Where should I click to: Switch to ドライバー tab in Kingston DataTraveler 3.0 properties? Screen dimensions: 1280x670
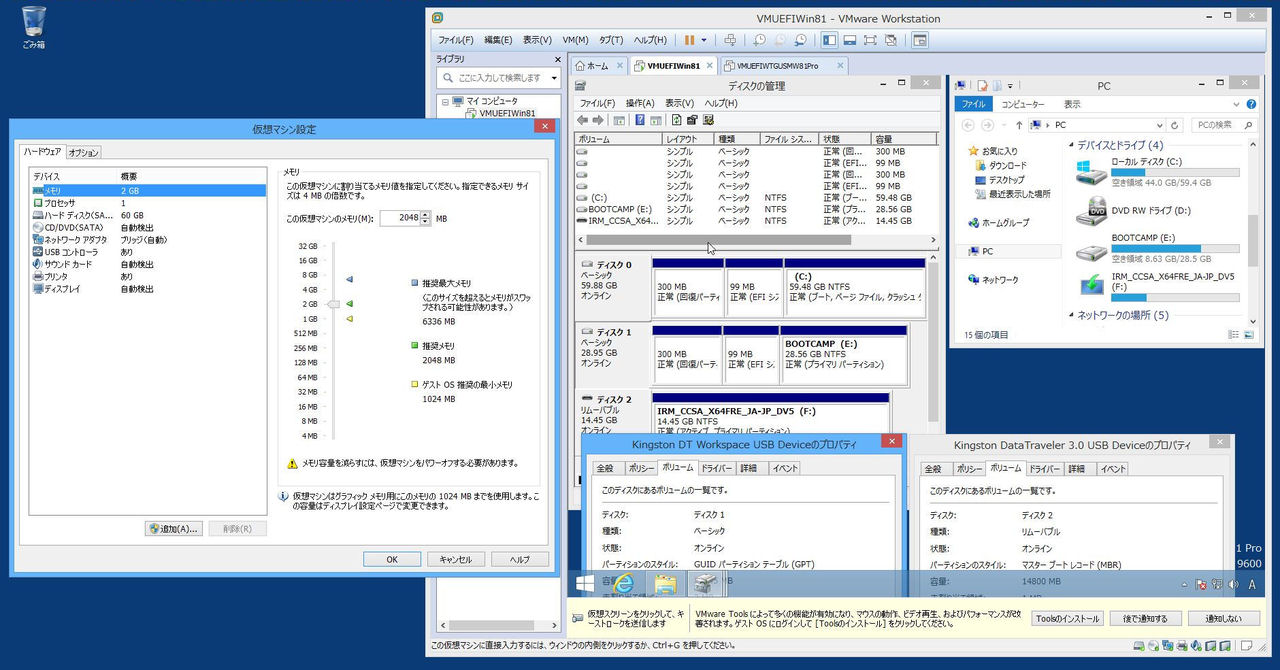click(1045, 468)
